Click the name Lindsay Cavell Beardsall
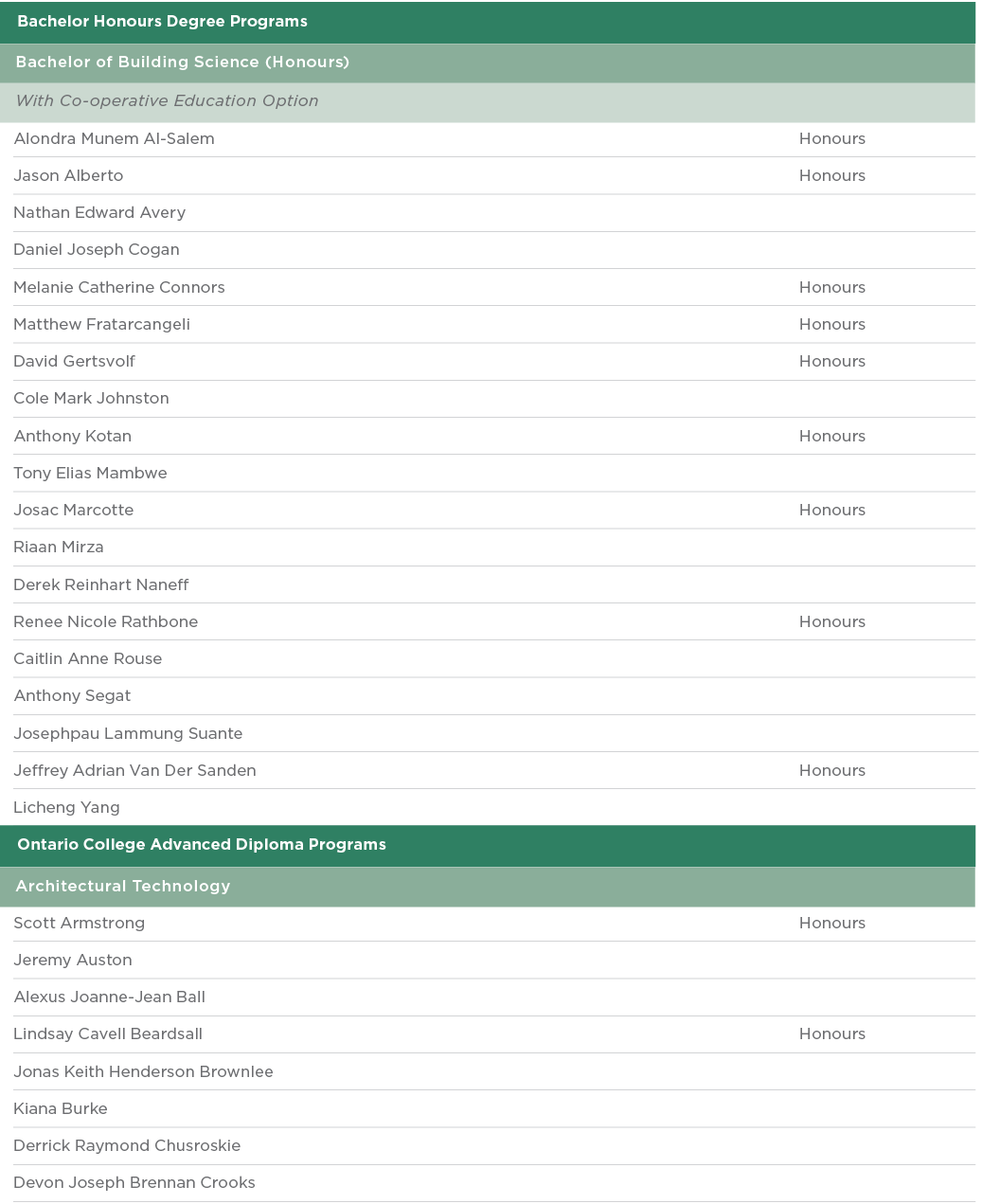 [x=108, y=1034]
